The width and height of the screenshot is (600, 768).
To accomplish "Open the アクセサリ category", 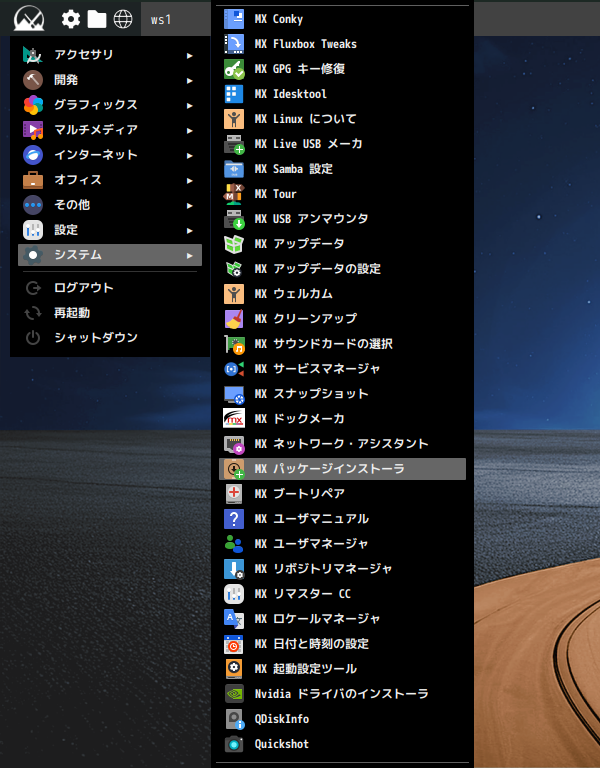I will pos(110,55).
